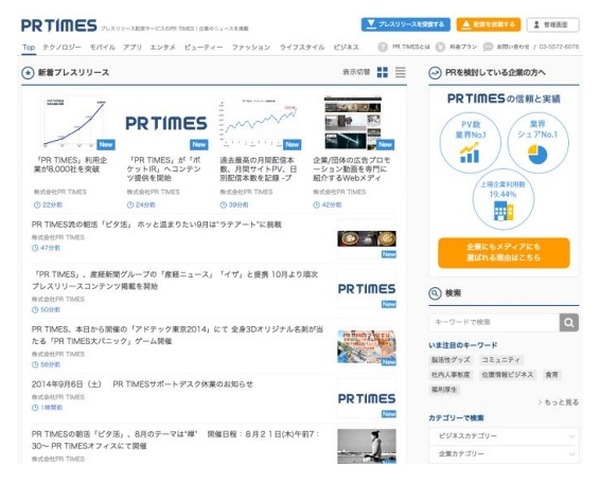Click the orange 配信を依頼する button
600x484 pixels.
click(488, 24)
